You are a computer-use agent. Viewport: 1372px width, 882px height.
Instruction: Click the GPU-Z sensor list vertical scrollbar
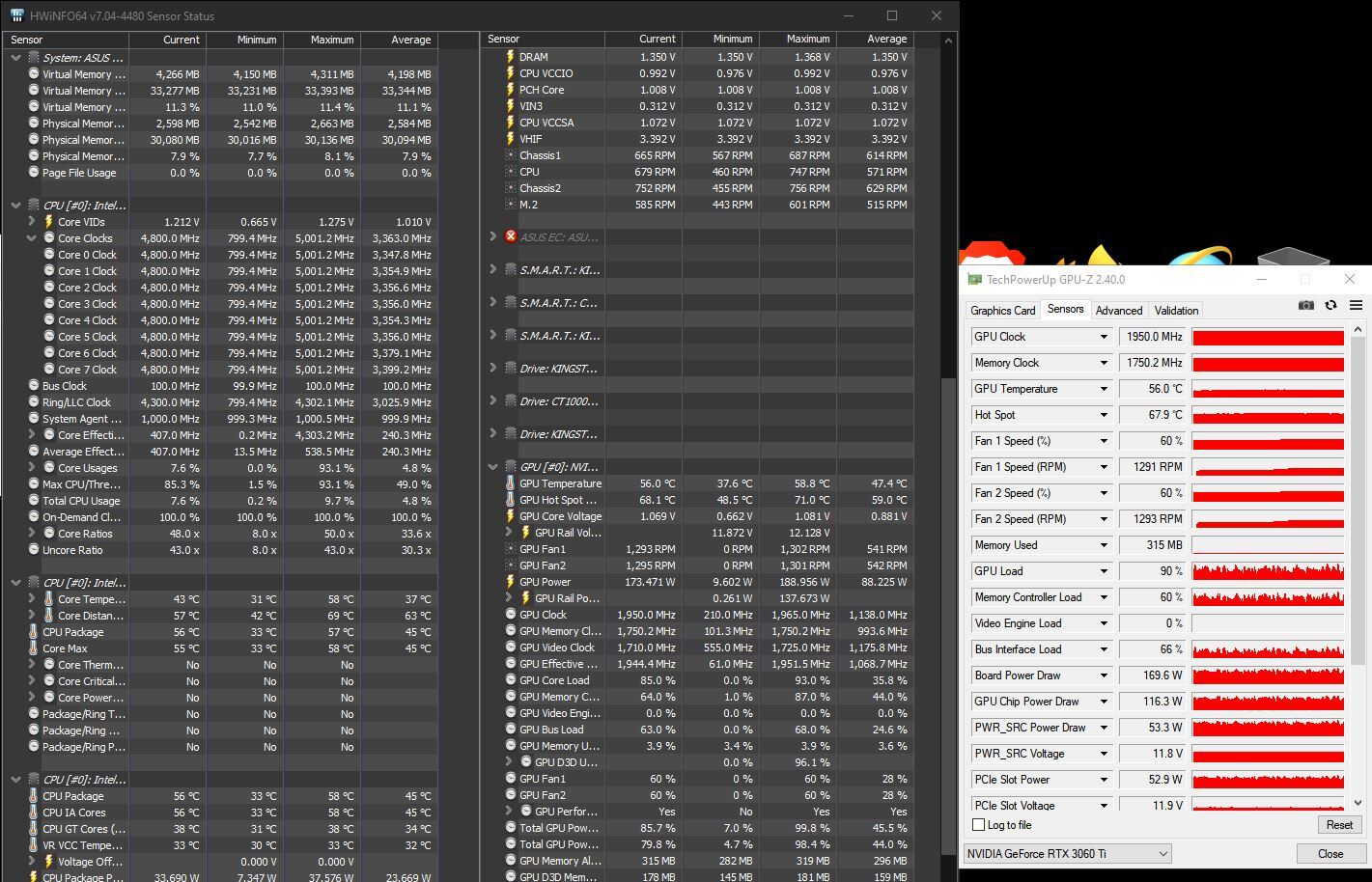pyautogui.click(x=1358, y=566)
